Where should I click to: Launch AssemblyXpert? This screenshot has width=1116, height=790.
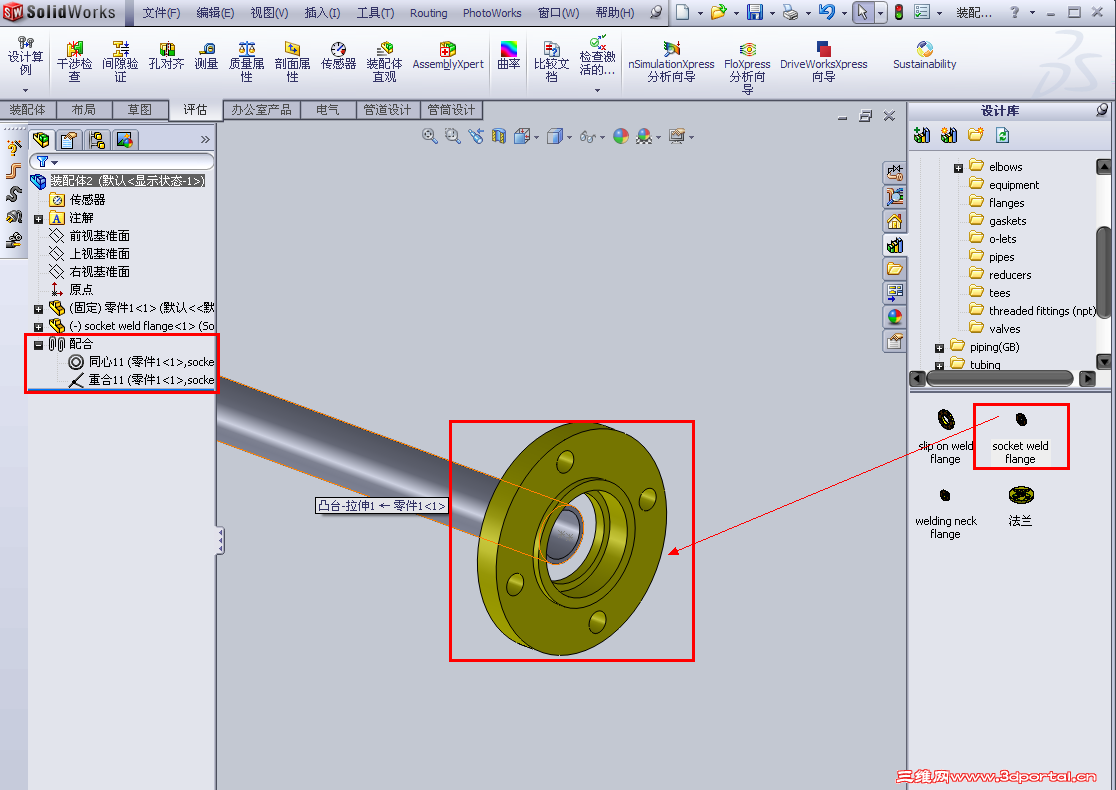(x=448, y=56)
